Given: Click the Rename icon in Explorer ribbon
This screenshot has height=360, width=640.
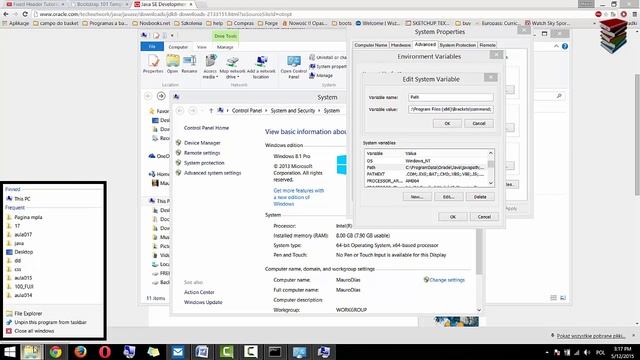Looking at the screenshot, I should tap(189, 64).
